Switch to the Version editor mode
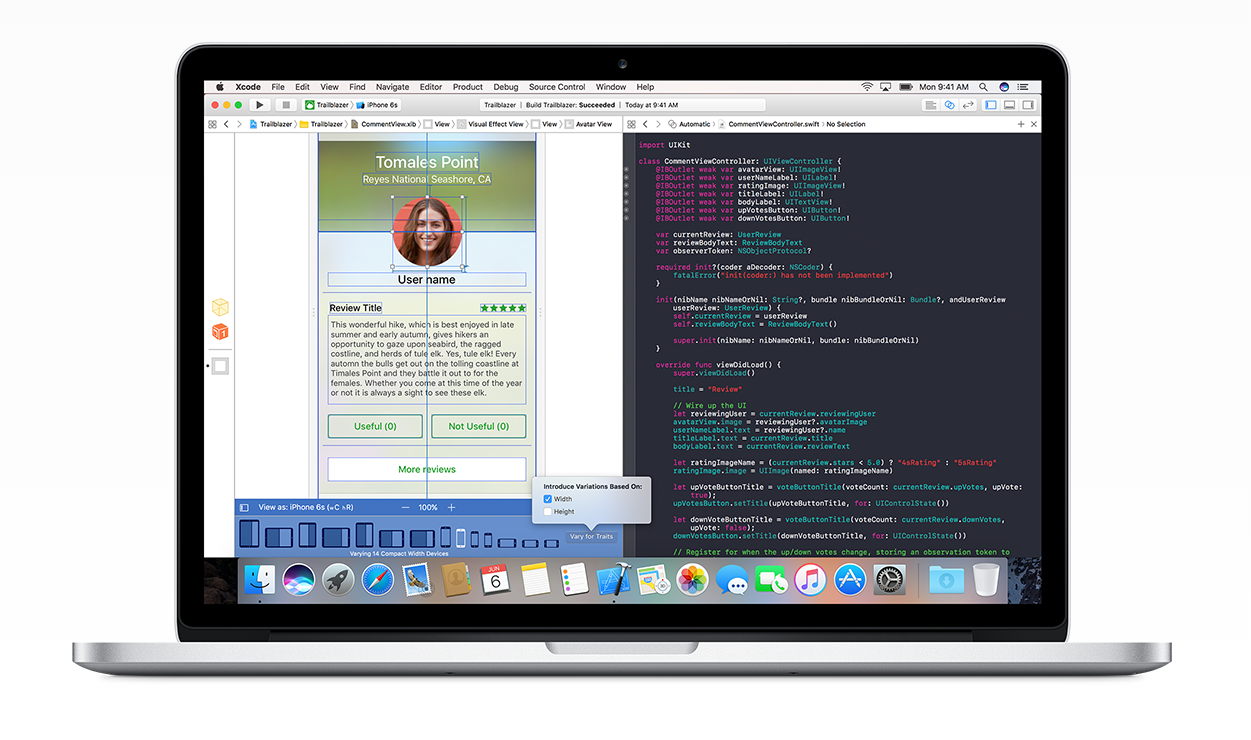Image resolution: width=1251 pixels, height=740 pixels. pos(968,105)
